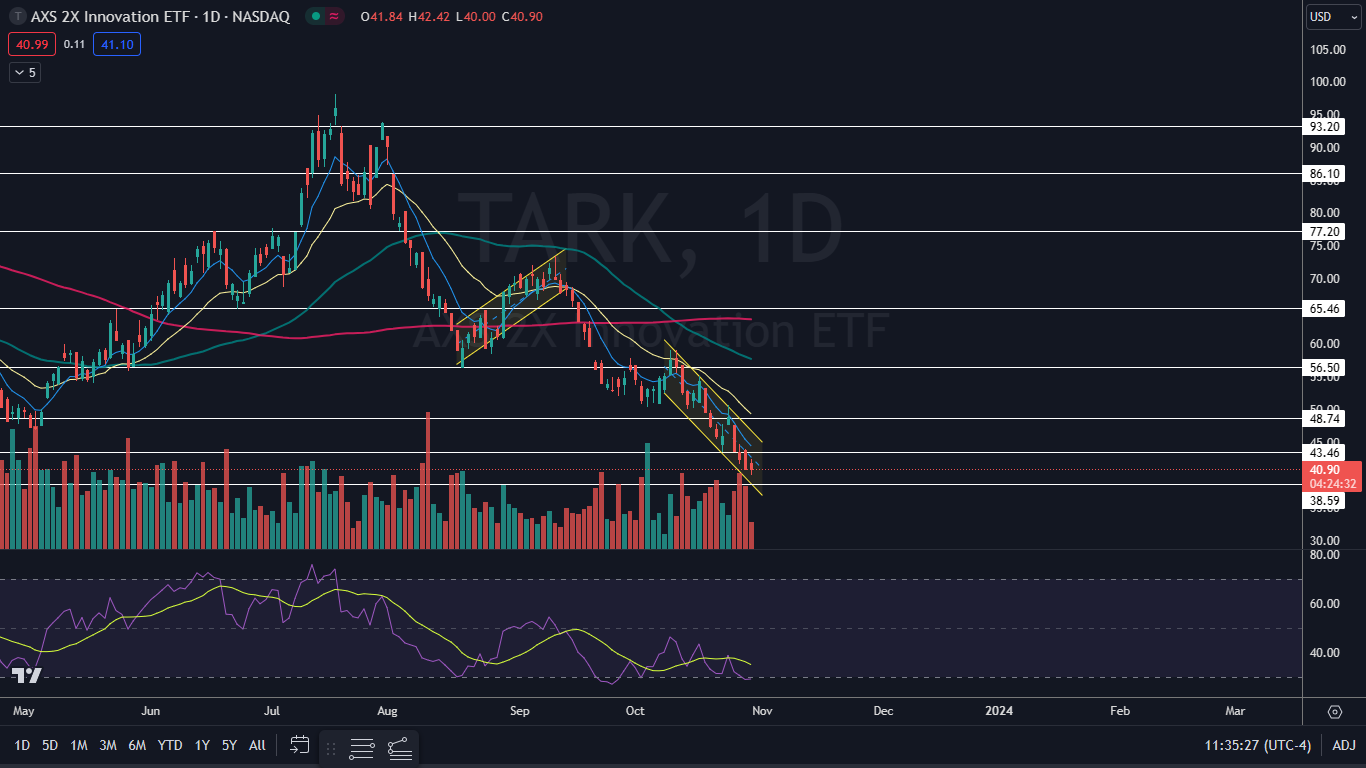
Task: Click the 56.50 horizontal line price label
Action: click(x=1325, y=368)
